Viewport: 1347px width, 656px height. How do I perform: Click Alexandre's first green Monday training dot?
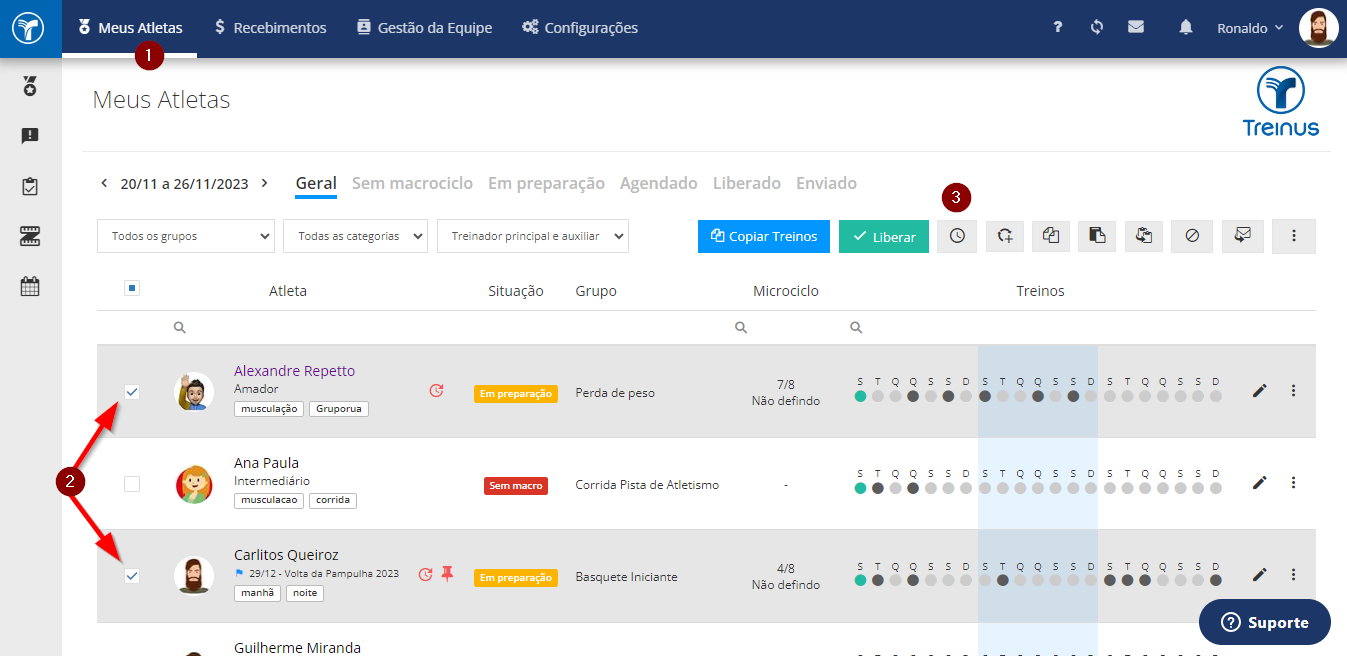[860, 397]
